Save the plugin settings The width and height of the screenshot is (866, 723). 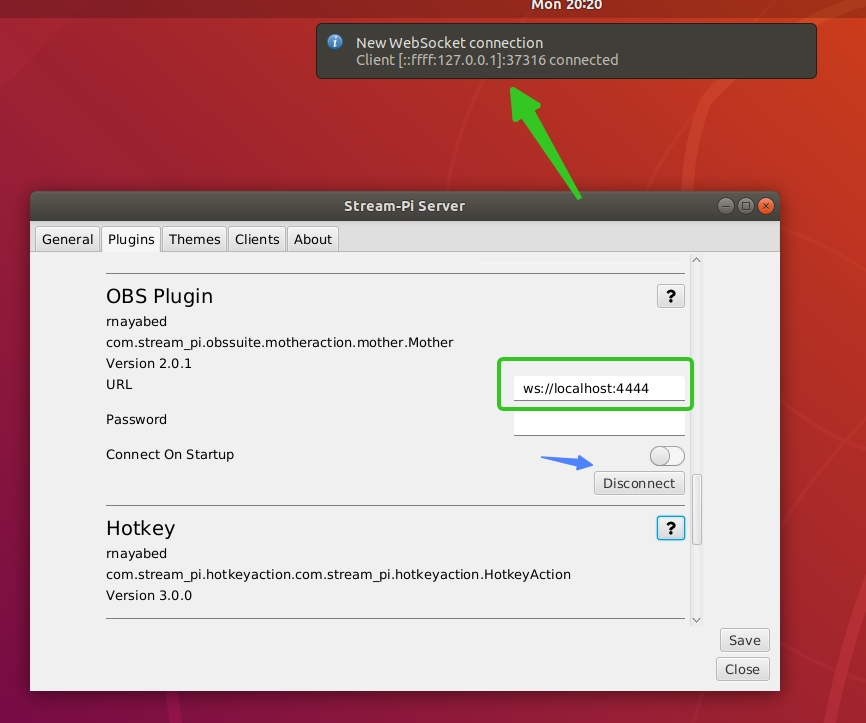coord(744,640)
